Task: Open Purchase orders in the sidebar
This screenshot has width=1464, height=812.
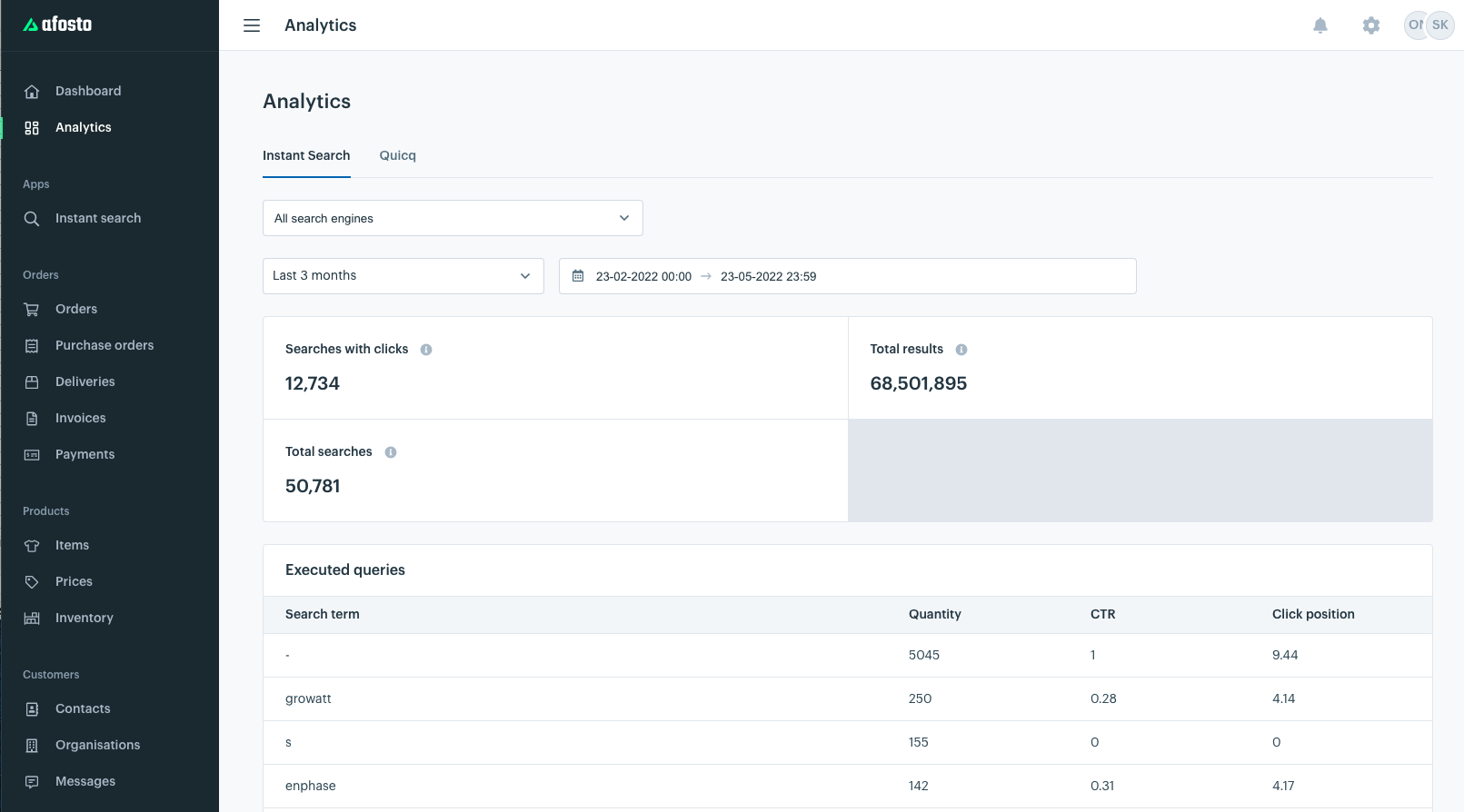Action: click(x=105, y=345)
